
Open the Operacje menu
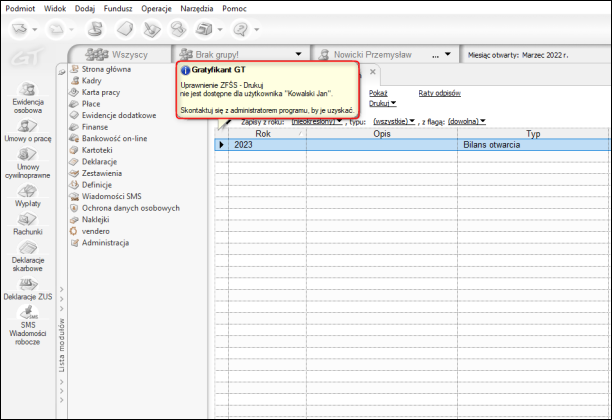tap(156, 8)
